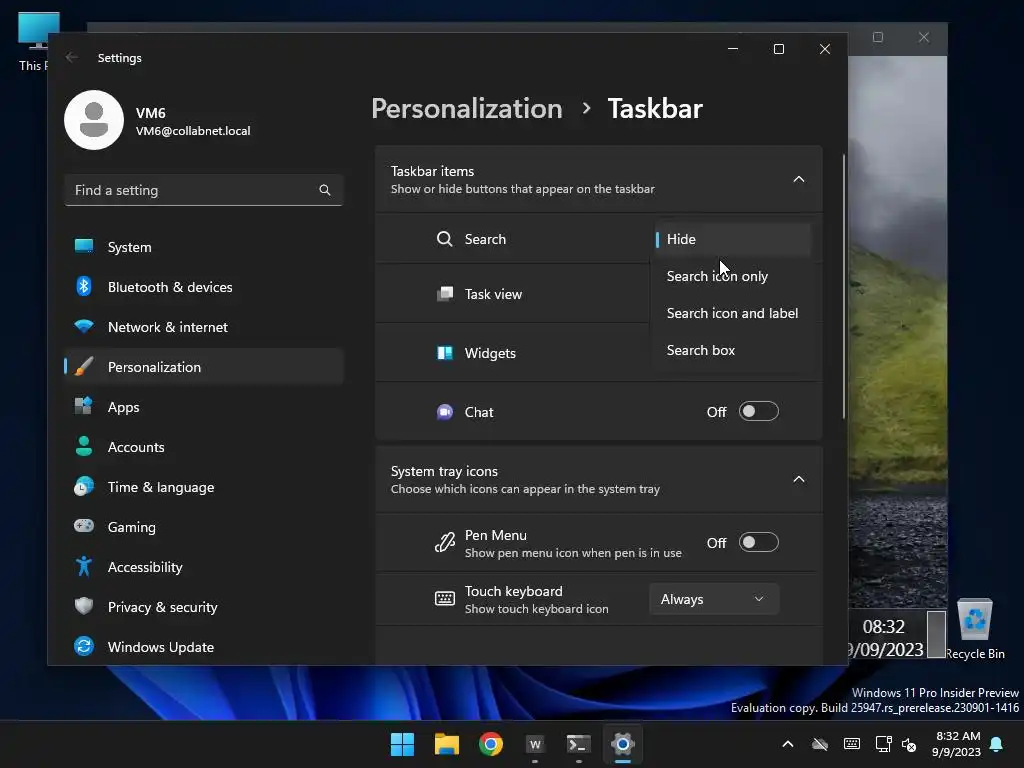Switch to the W app on taskbar
The height and width of the screenshot is (768, 1024).
(x=535, y=744)
